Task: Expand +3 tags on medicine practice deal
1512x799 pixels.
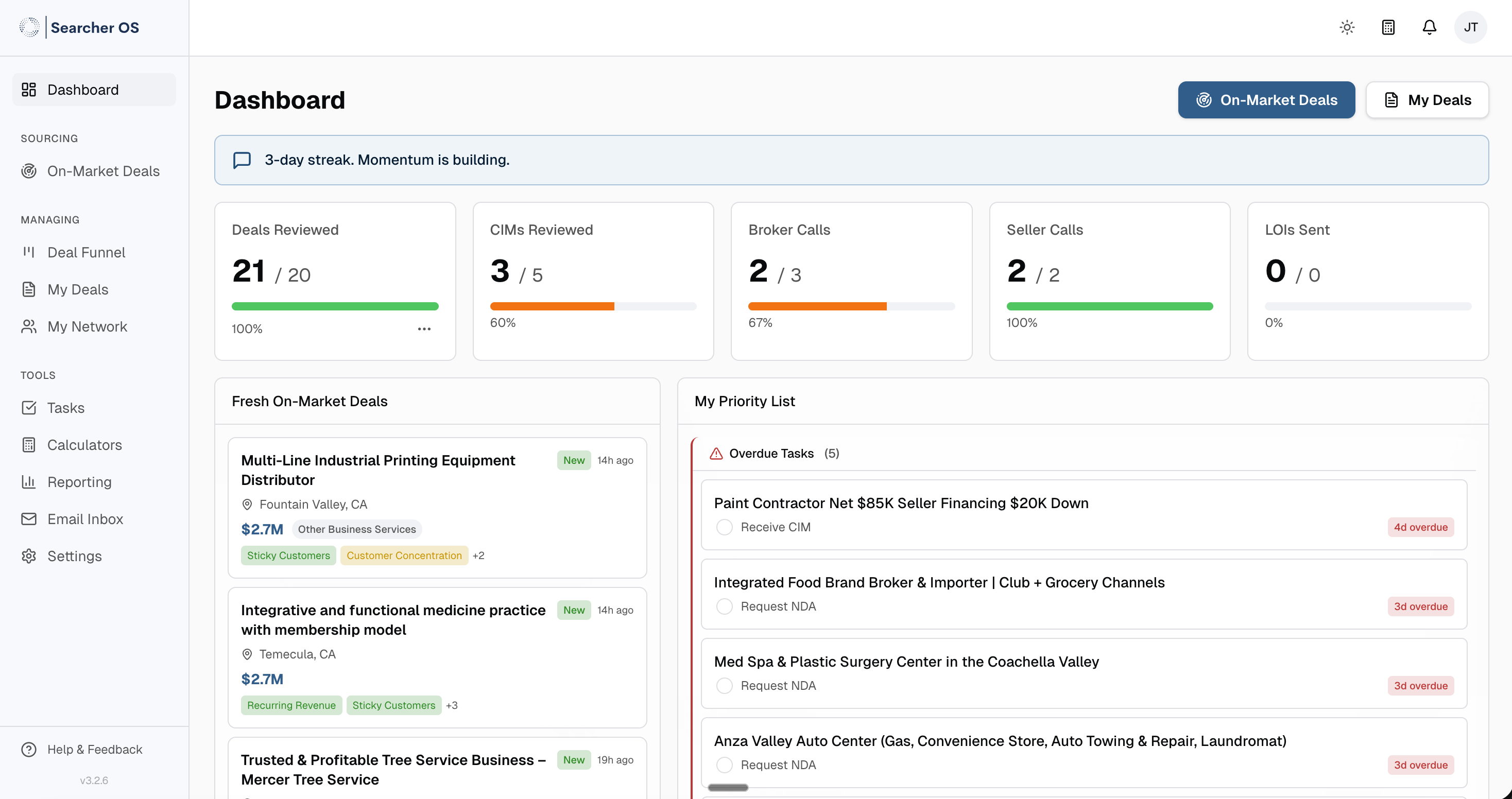Action: coord(451,705)
